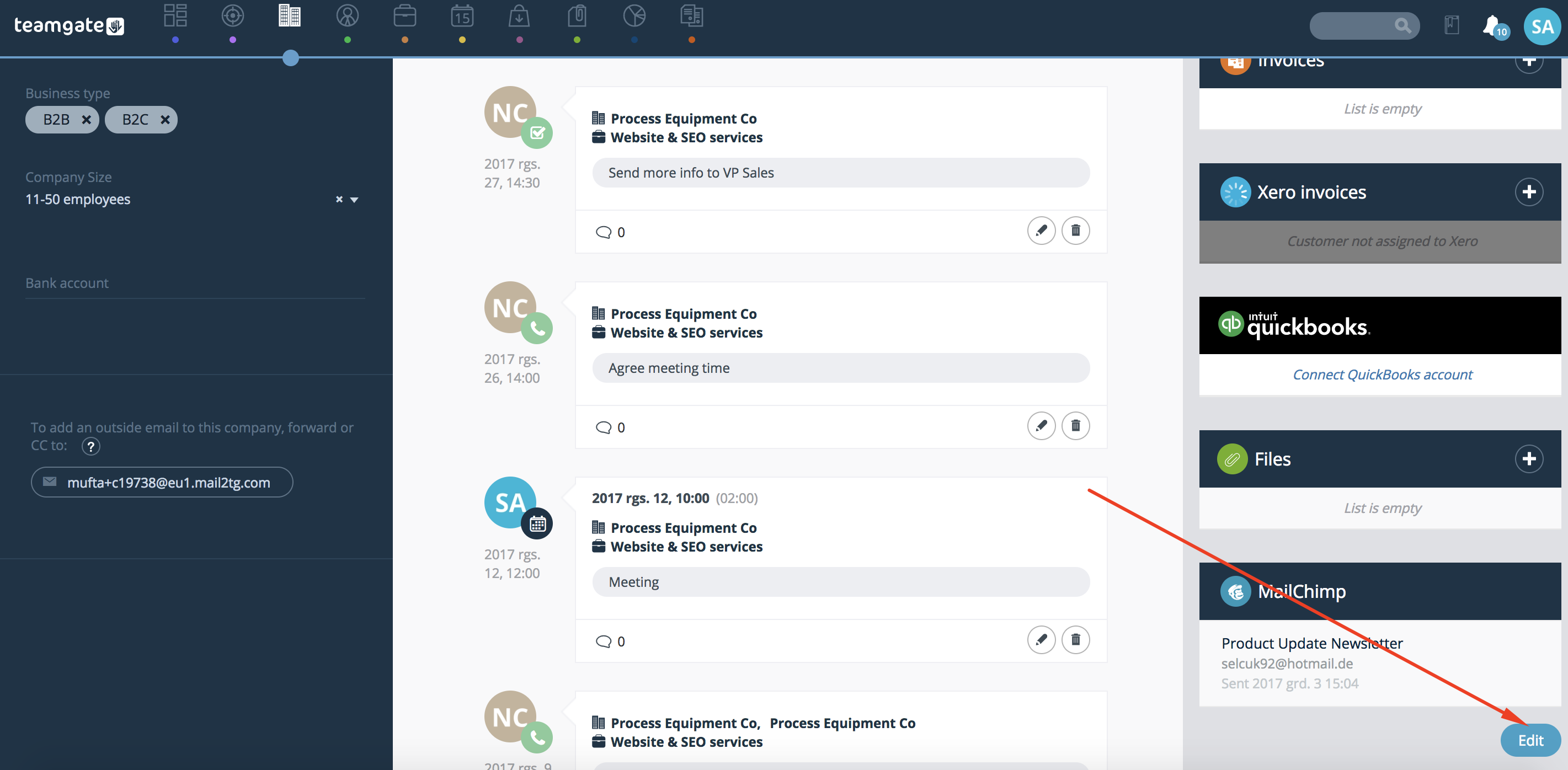The image size is (1568, 770).
Task: Open the insights pie chart icon
Action: 634,16
